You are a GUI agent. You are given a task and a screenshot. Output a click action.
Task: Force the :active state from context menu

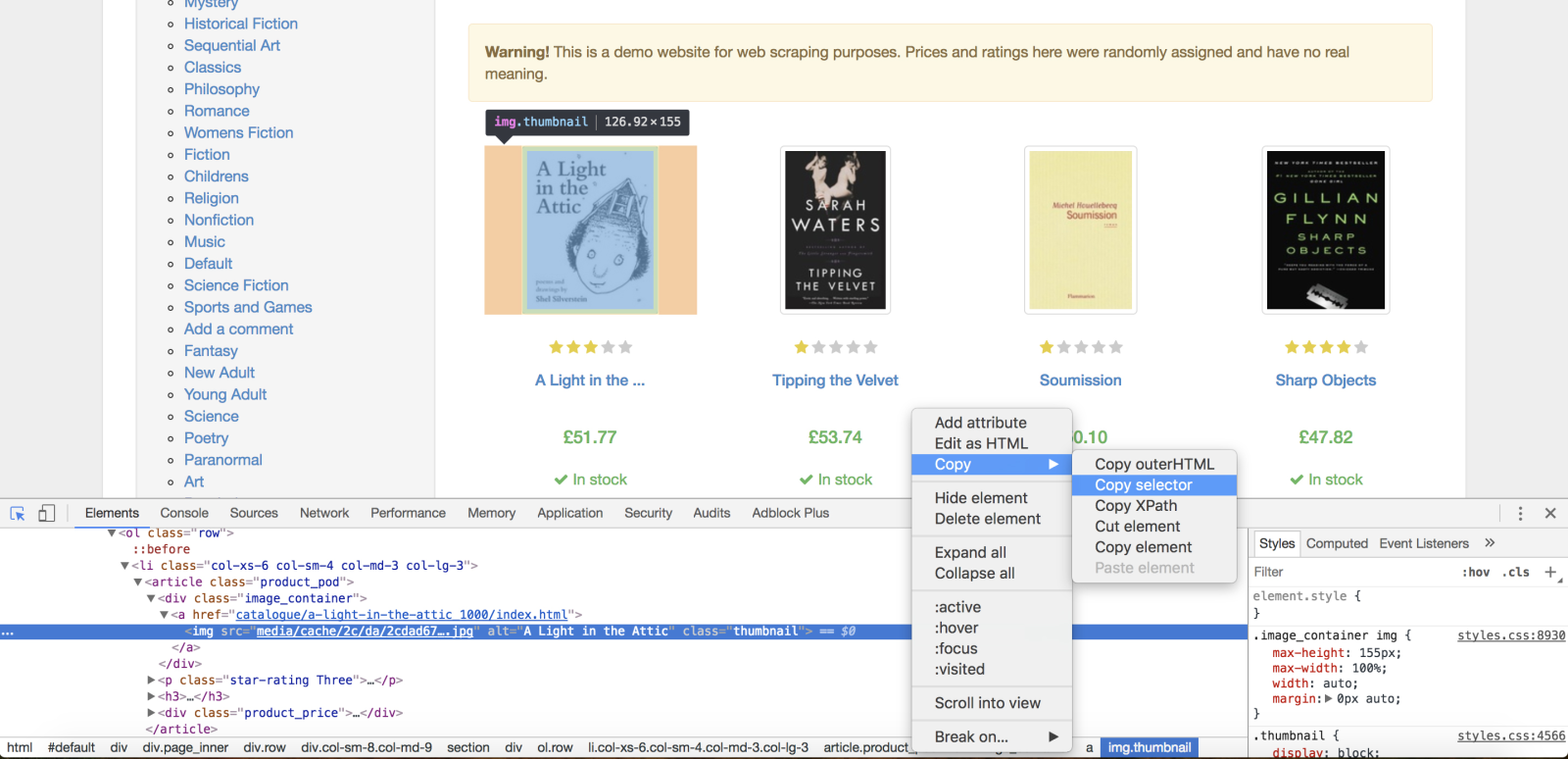pyautogui.click(x=991, y=607)
